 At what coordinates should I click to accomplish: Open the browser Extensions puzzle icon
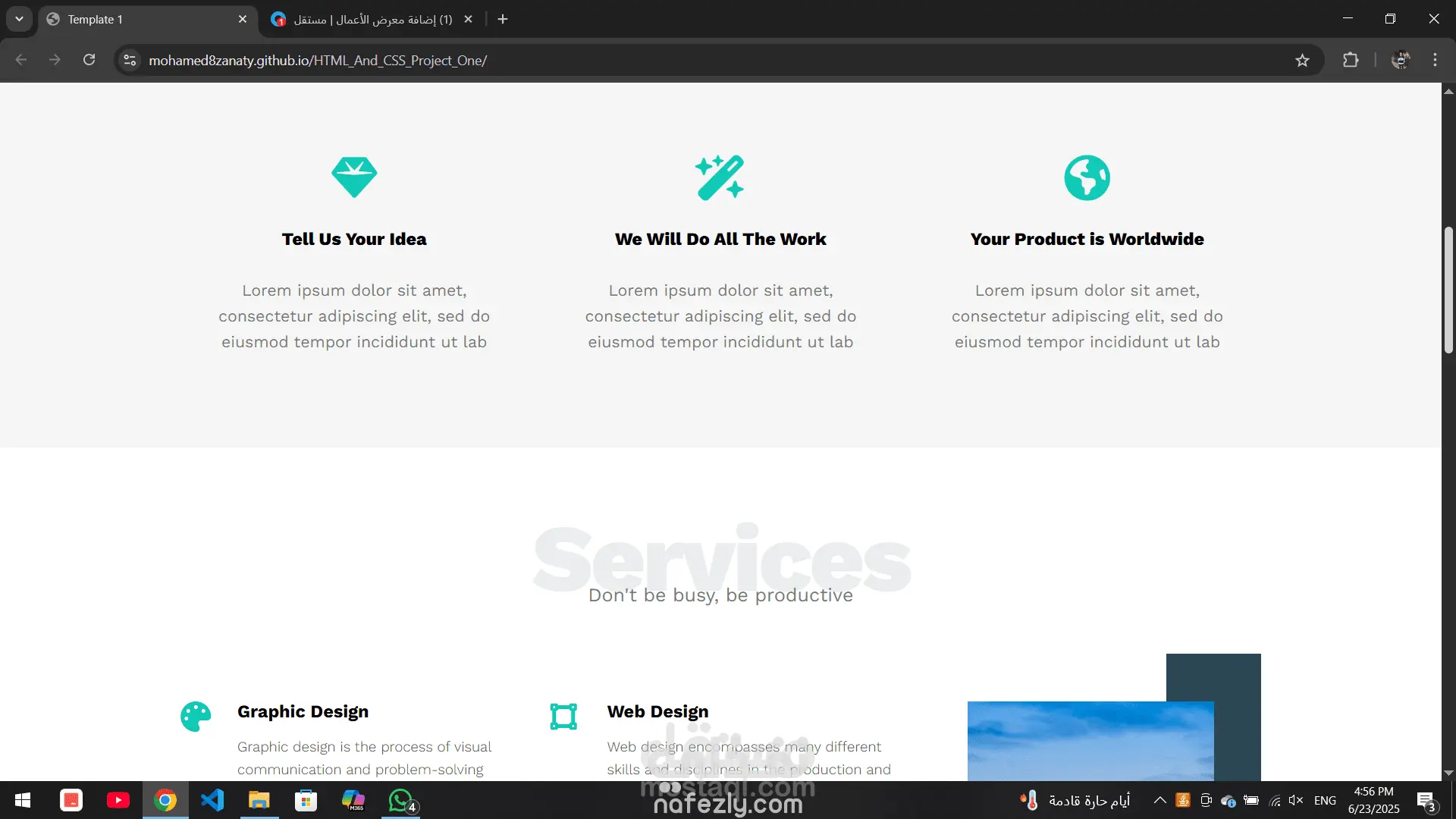pos(1351,61)
